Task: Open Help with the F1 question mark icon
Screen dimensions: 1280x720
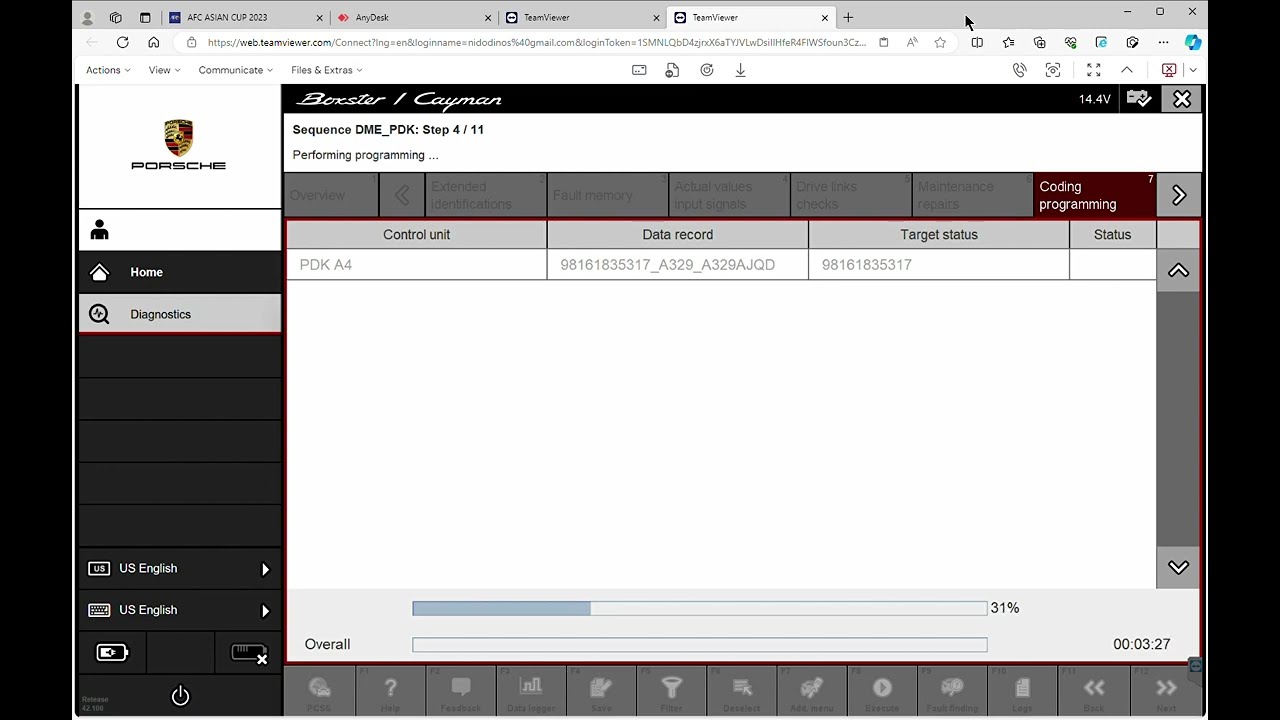Action: click(x=390, y=688)
